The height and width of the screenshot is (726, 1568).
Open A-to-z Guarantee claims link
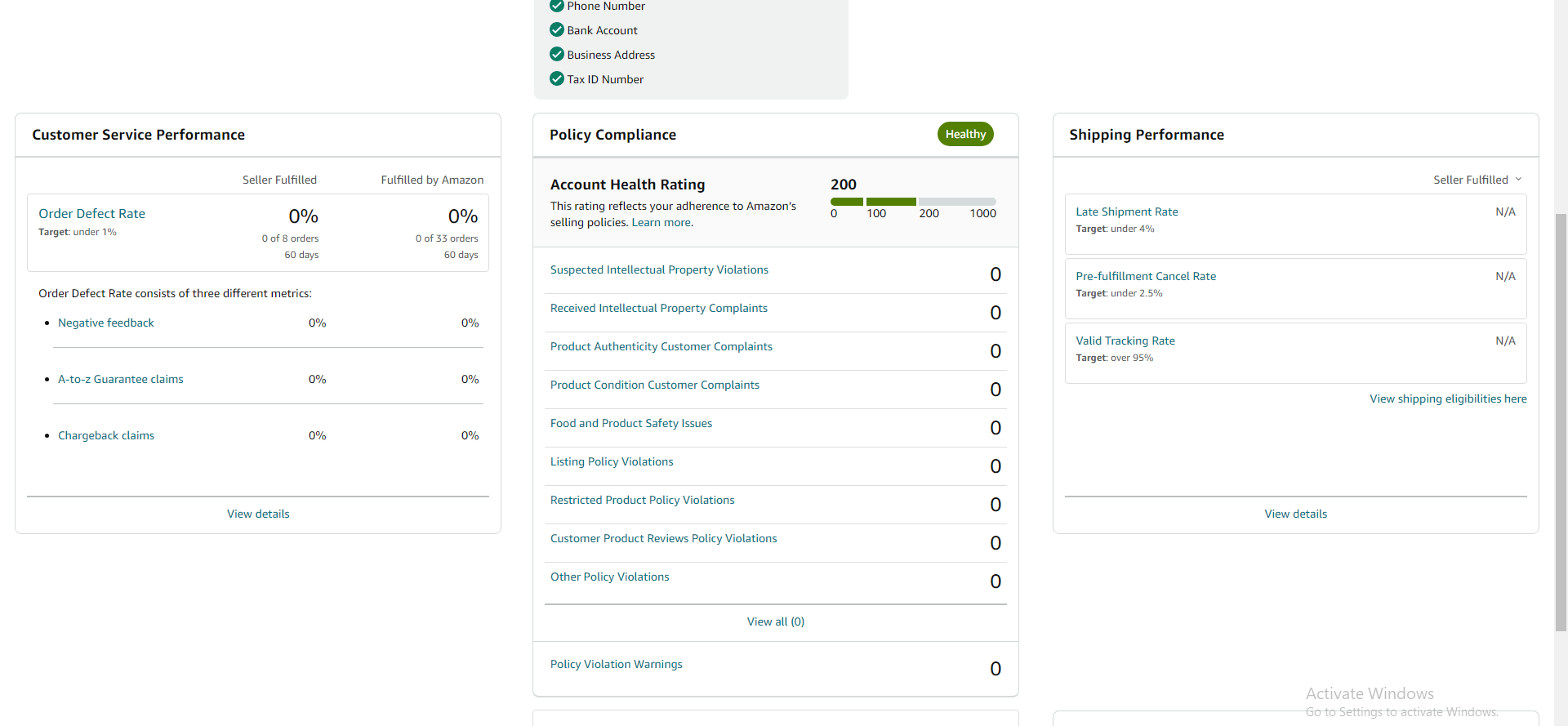[121, 379]
